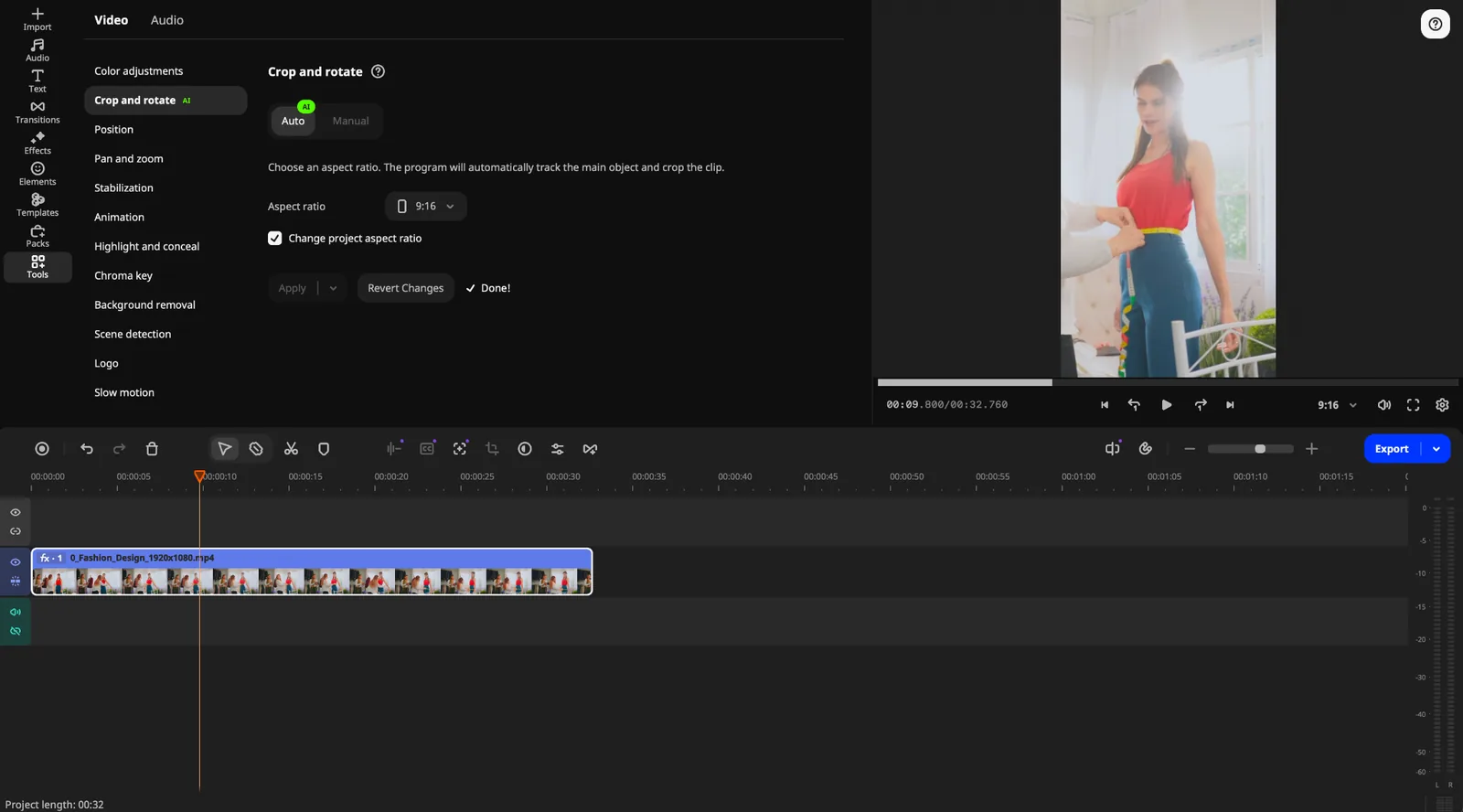The height and width of the screenshot is (812, 1463).
Task: Click the Export button
Action: pos(1392,449)
